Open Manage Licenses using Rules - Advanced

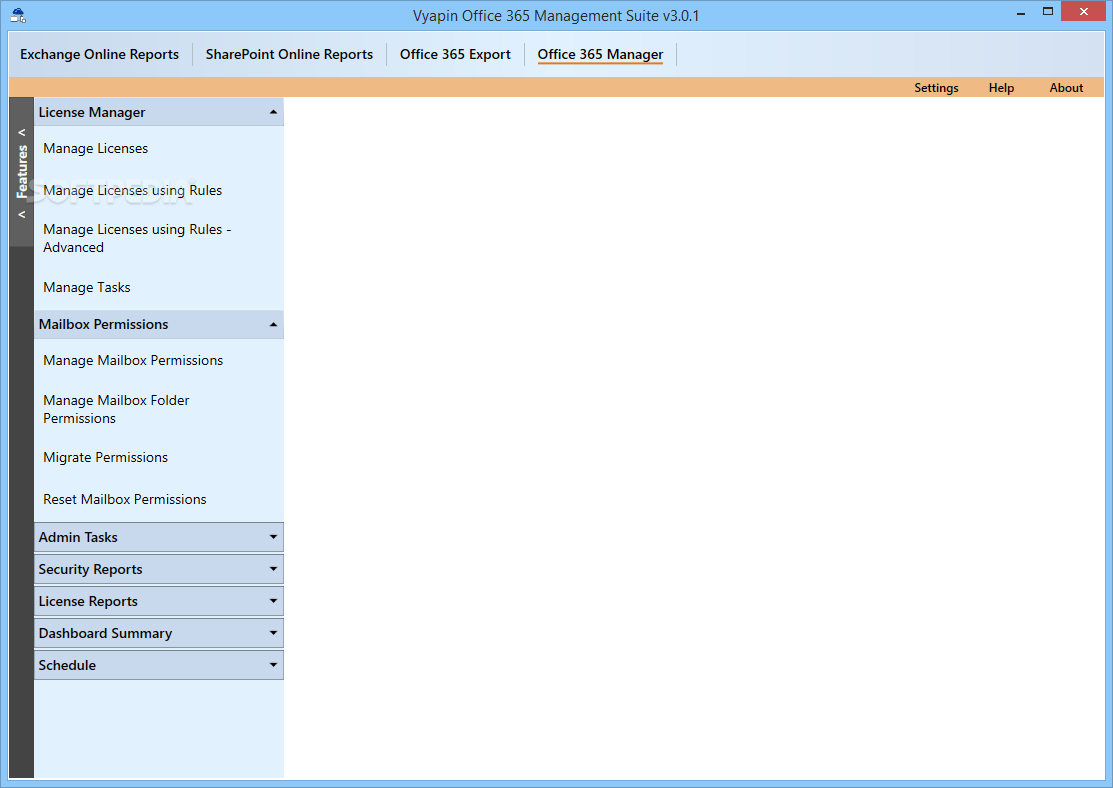click(x=137, y=239)
